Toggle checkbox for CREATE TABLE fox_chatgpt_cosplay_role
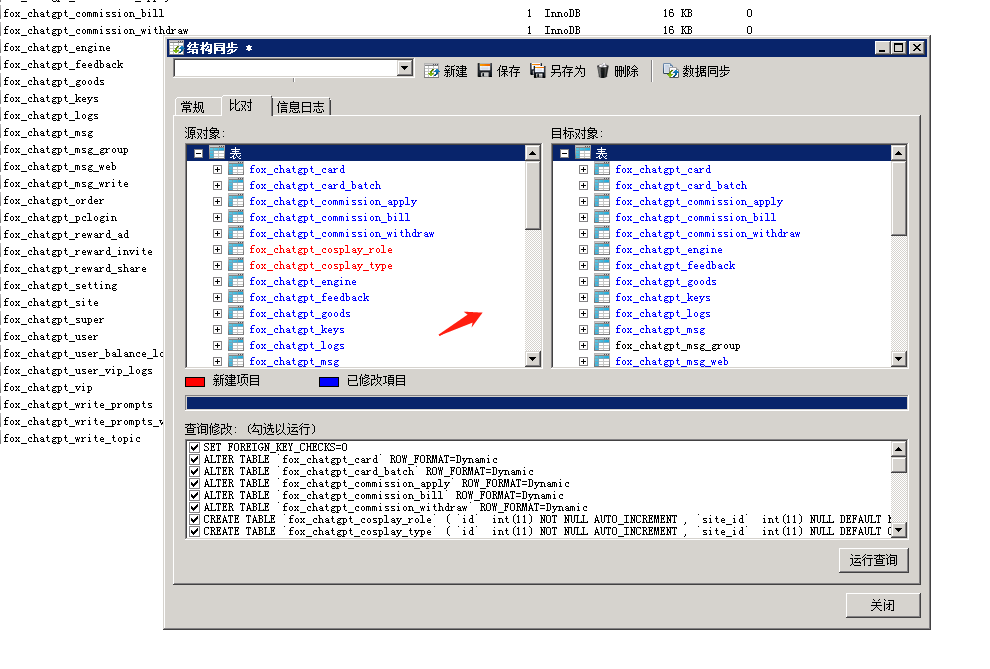Screen dimensions: 990x669 (194, 519)
